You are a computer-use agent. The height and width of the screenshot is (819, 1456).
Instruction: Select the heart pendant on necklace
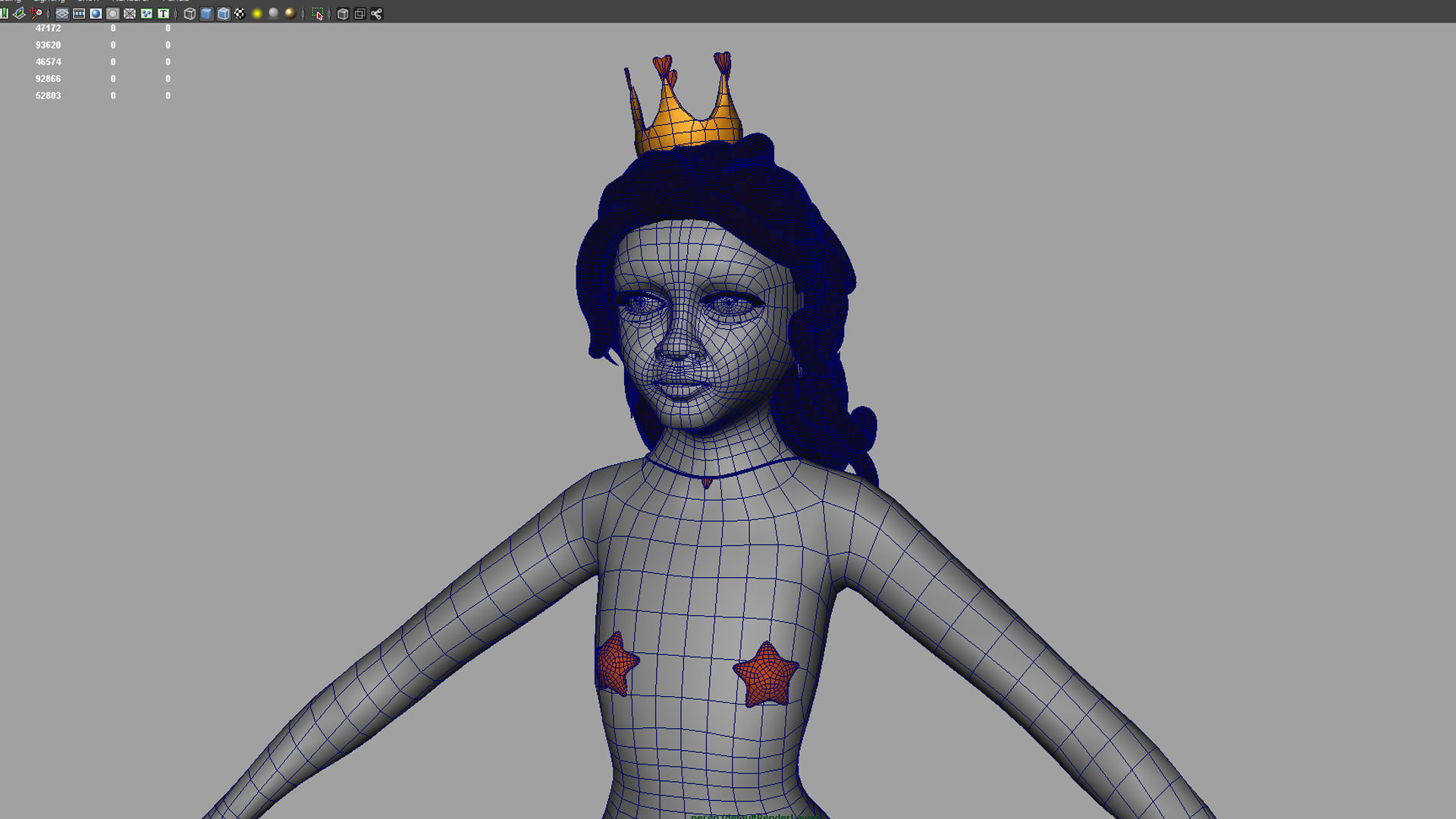click(x=707, y=482)
